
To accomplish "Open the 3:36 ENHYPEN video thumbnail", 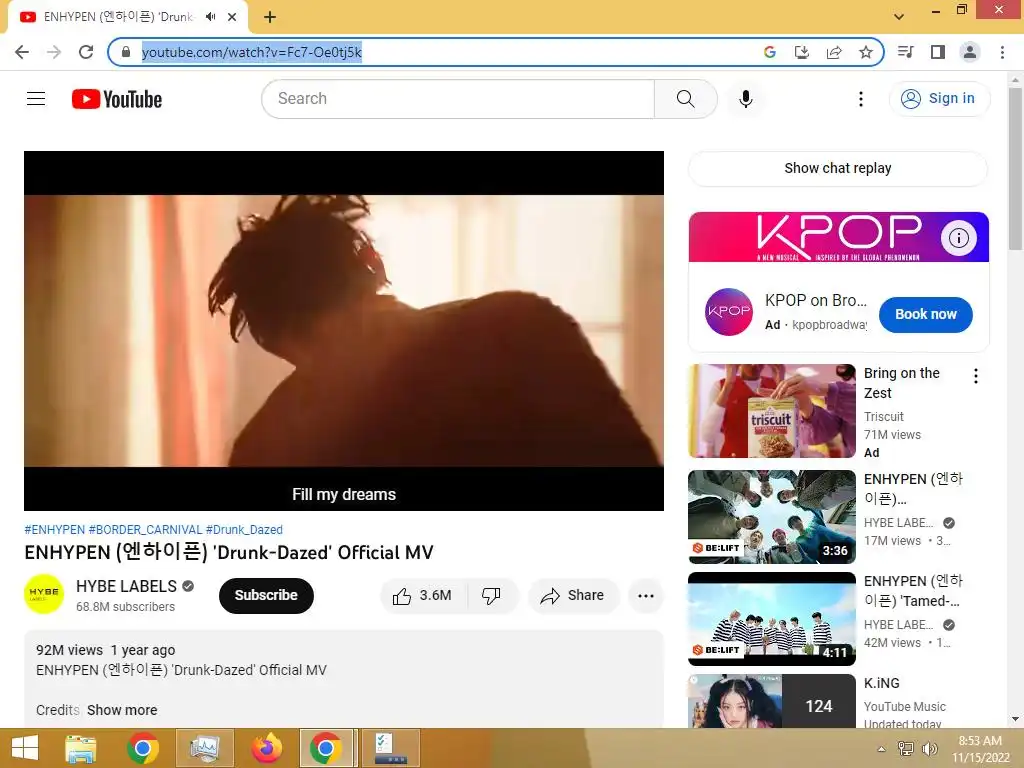I will click(772, 517).
